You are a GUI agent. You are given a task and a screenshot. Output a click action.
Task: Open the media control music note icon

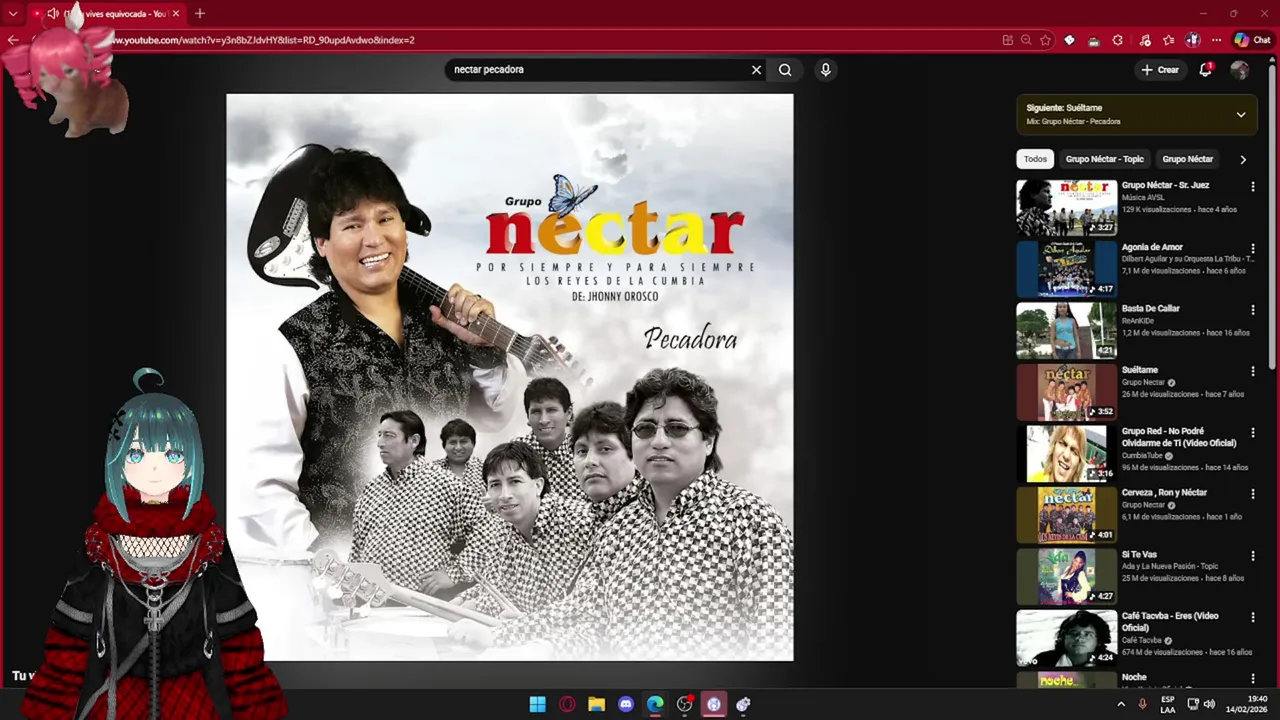(x=1145, y=40)
